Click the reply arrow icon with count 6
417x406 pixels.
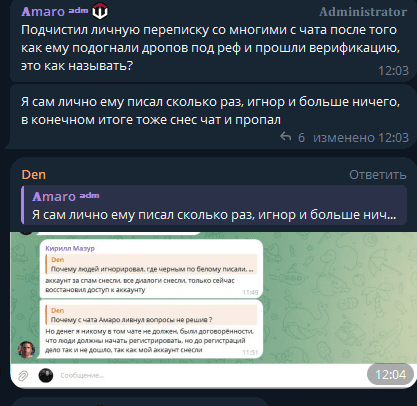tap(286, 136)
